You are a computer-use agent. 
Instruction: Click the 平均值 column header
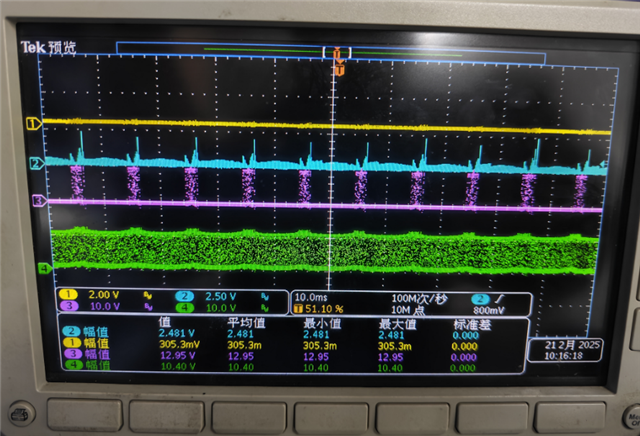pyautogui.click(x=246, y=323)
